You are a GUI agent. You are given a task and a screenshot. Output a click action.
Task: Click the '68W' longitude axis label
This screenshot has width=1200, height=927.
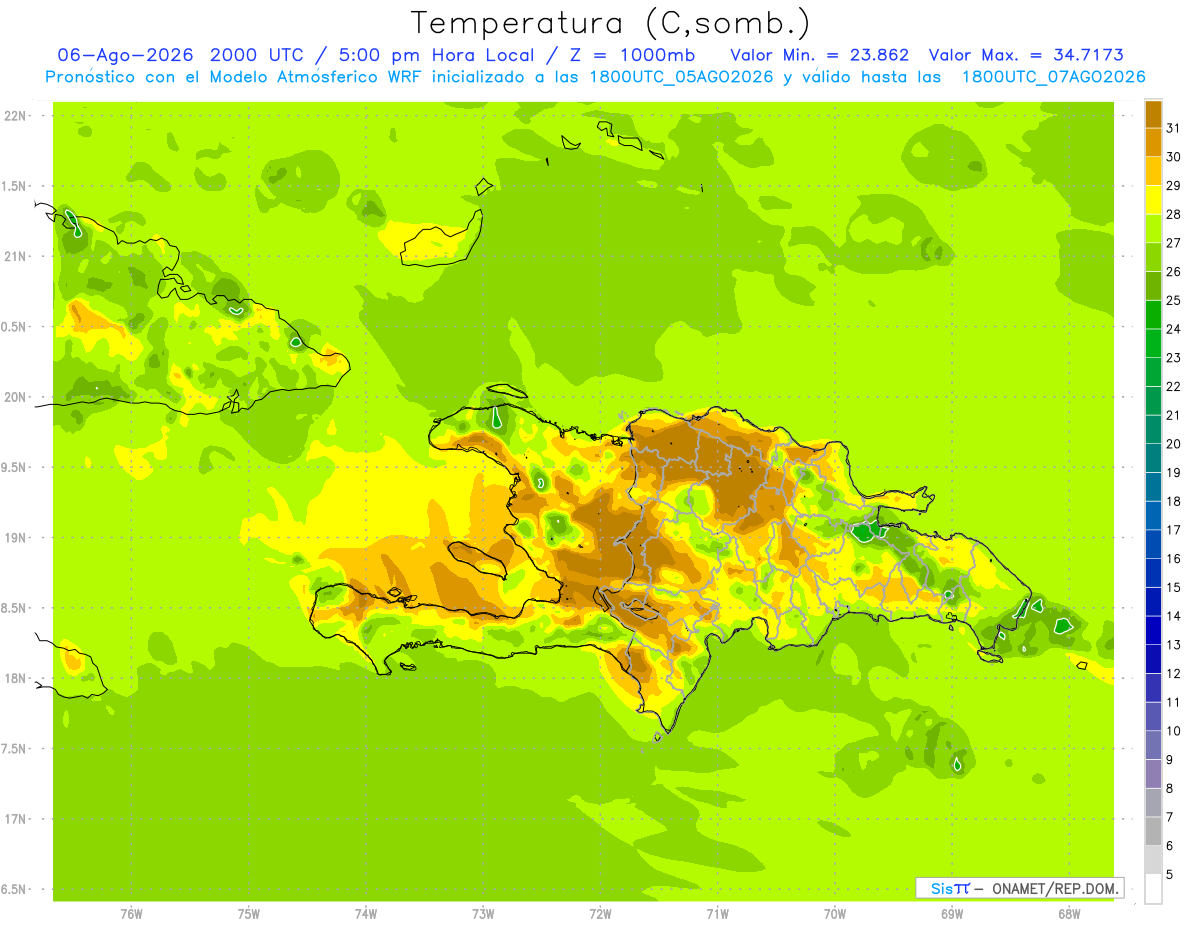(1069, 913)
